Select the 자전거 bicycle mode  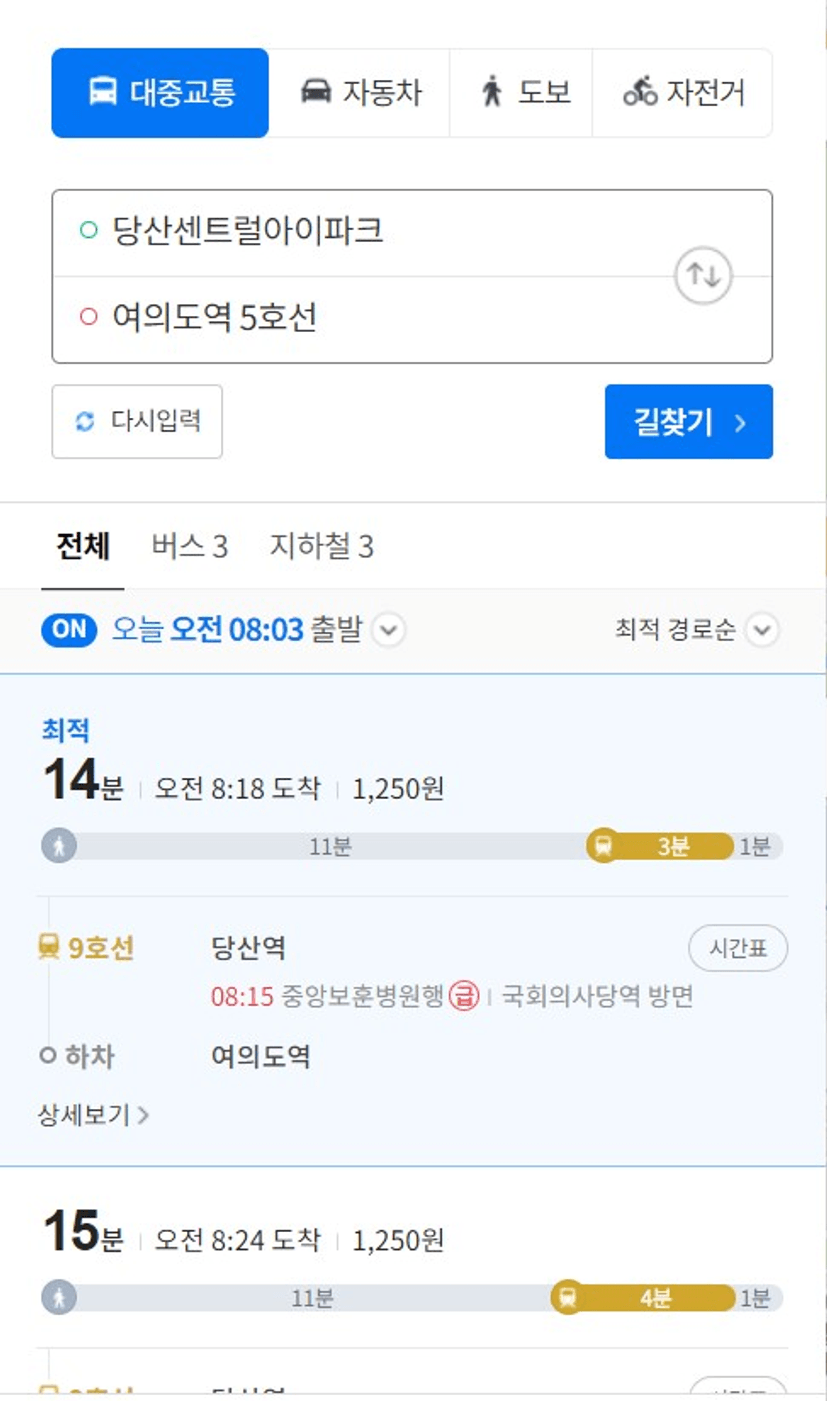(x=683, y=93)
